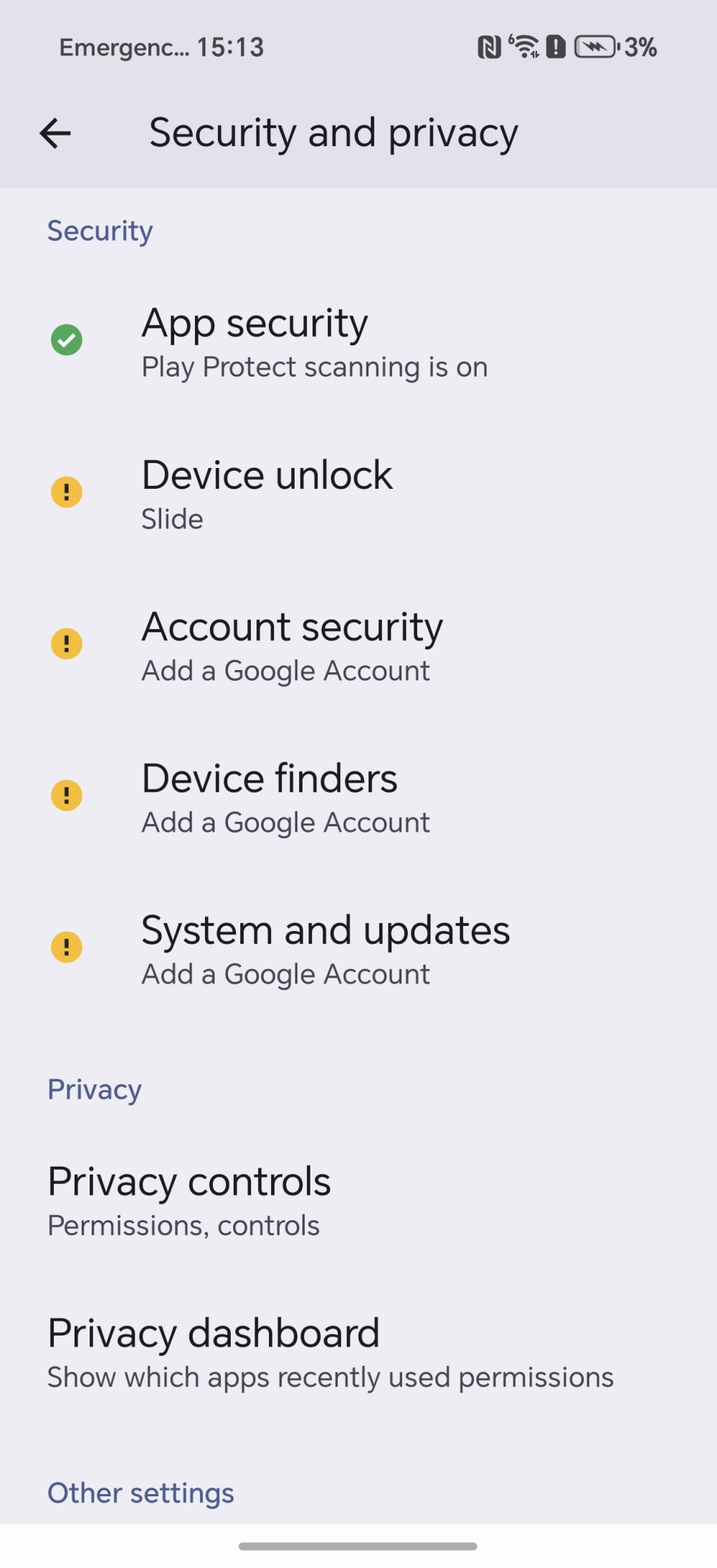This screenshot has height=1568, width=717.
Task: Tap the Wi-Fi signal icon in status bar
Action: [x=524, y=47]
